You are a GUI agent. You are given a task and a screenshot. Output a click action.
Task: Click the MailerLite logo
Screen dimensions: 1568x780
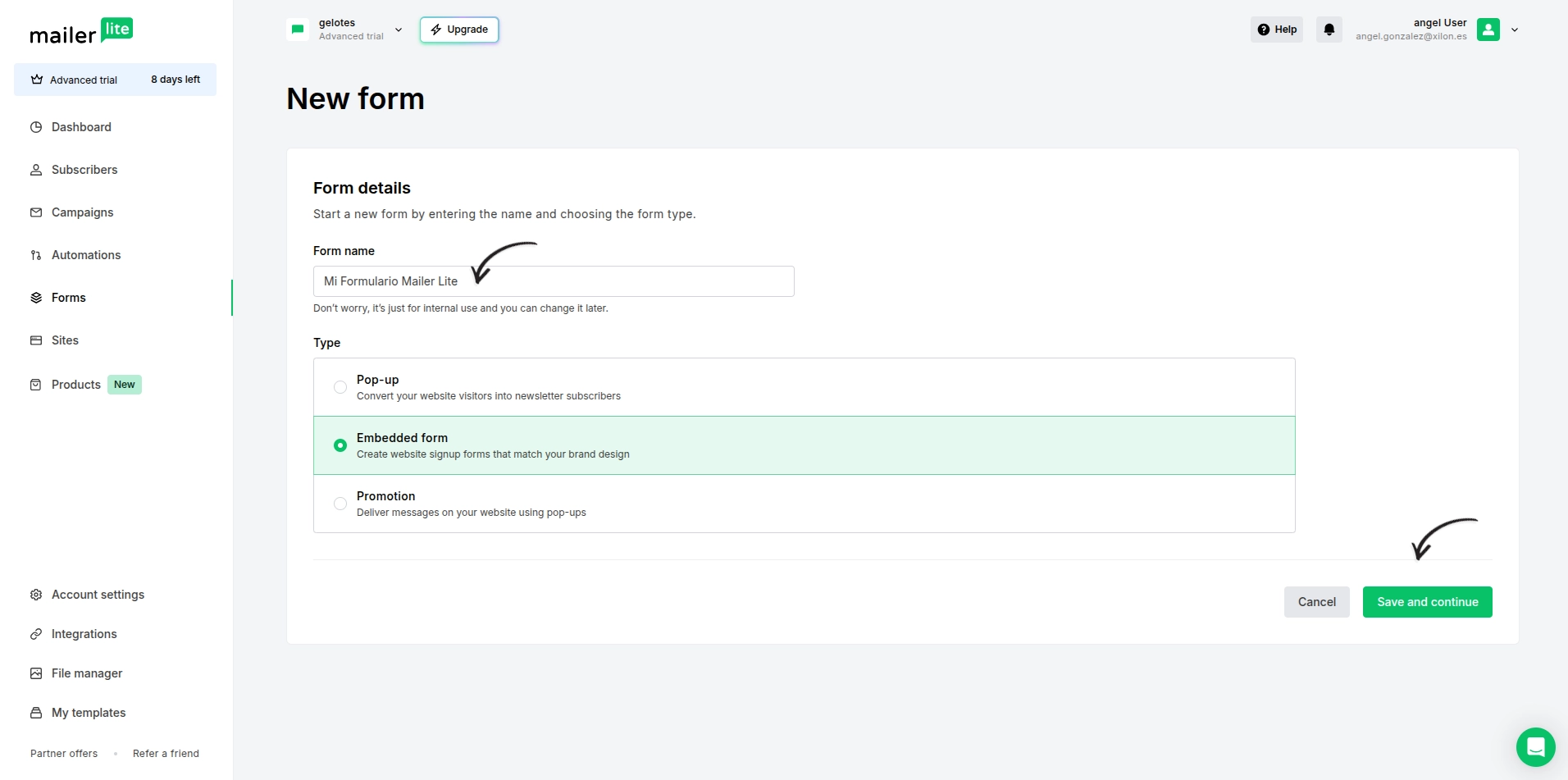tap(81, 31)
